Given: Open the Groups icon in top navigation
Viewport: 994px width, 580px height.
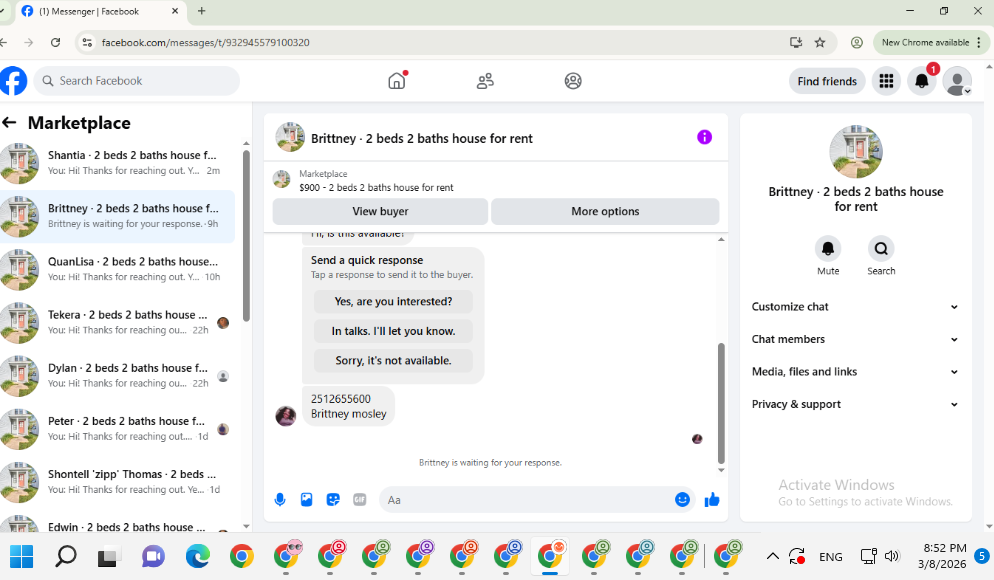Looking at the screenshot, I should click(573, 81).
